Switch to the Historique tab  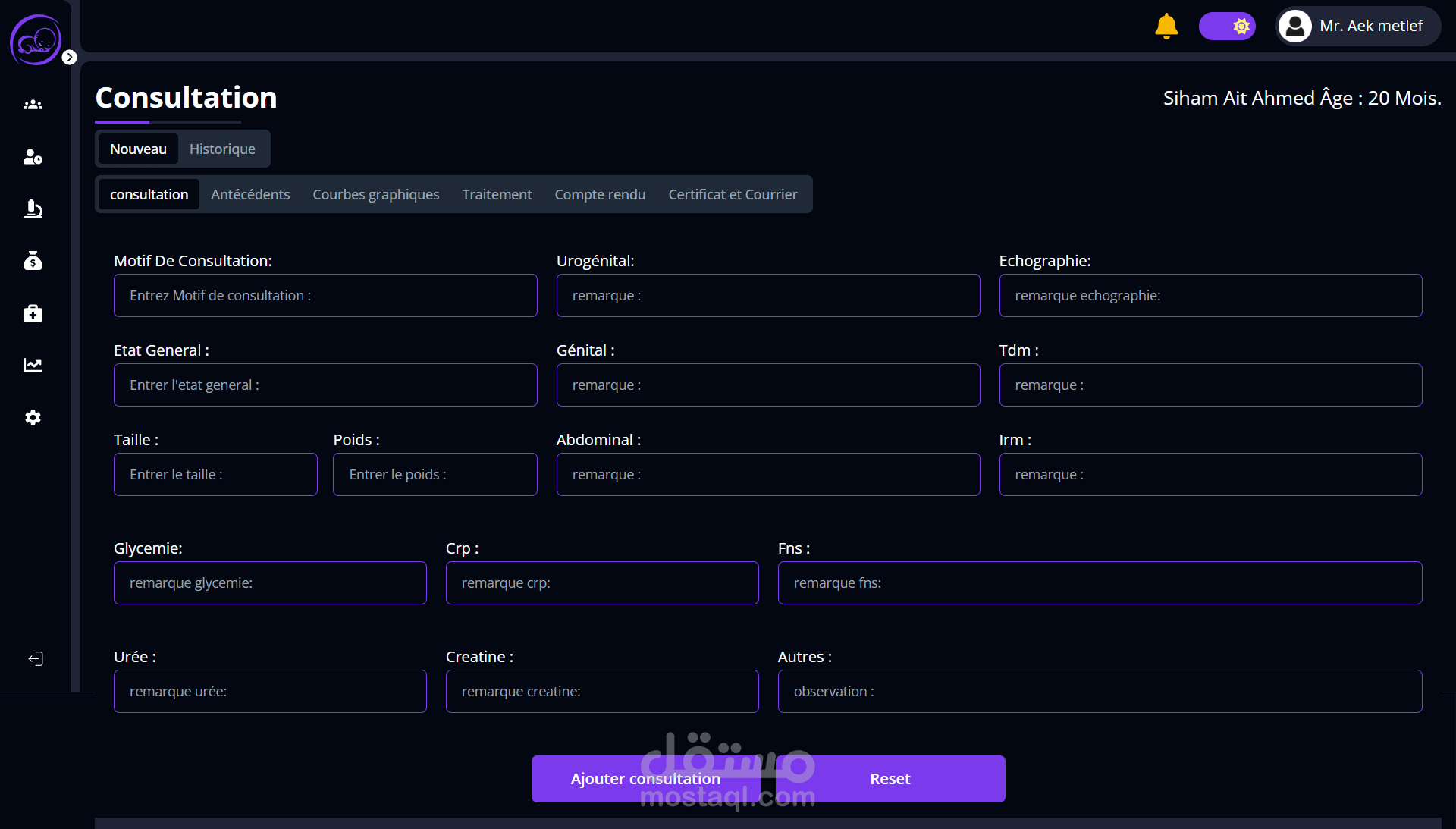point(222,149)
